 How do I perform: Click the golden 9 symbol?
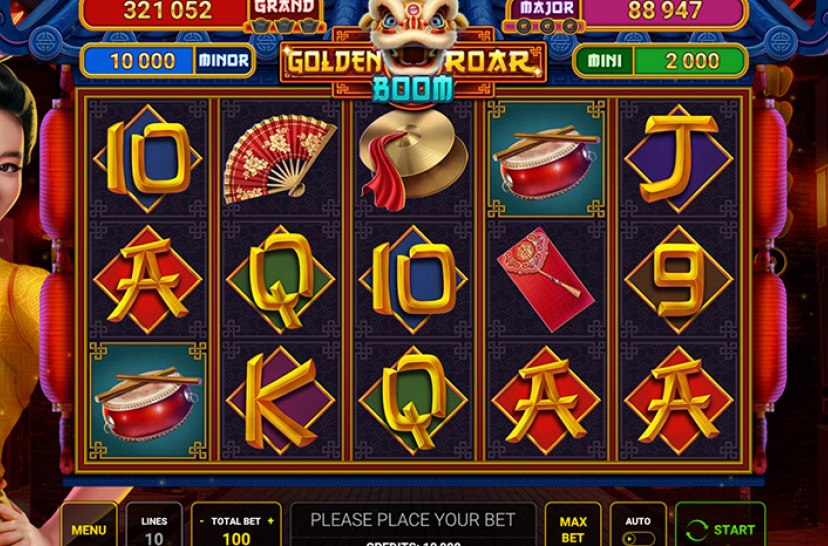click(679, 279)
